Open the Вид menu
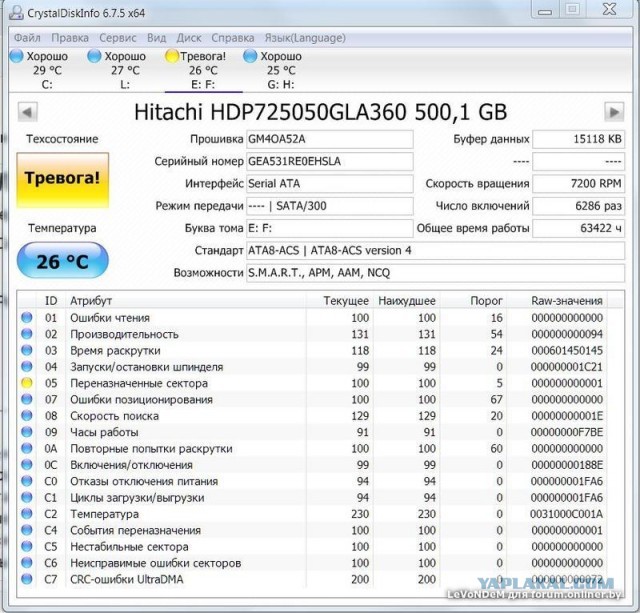This screenshot has width=640, height=613. (156, 38)
